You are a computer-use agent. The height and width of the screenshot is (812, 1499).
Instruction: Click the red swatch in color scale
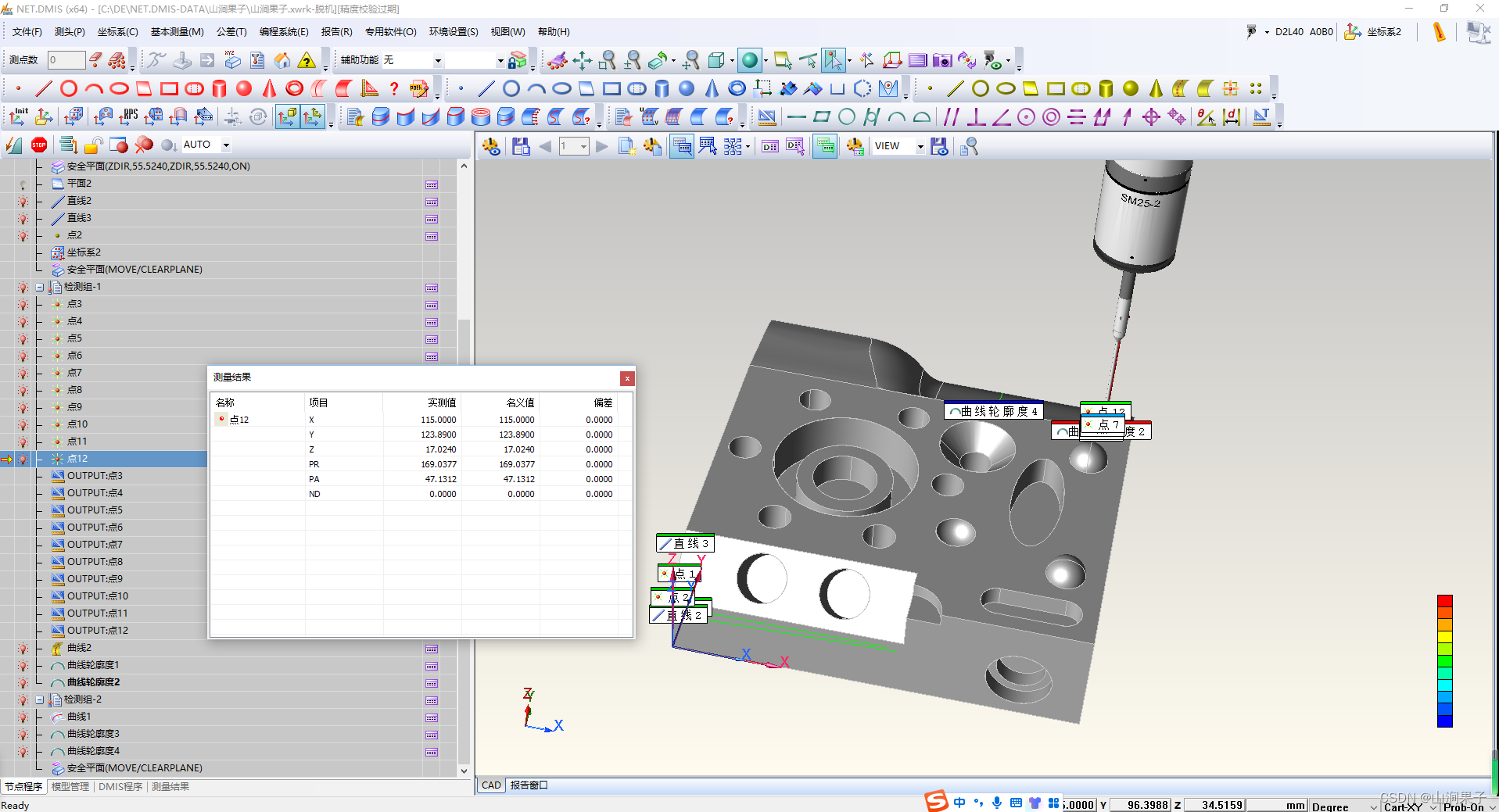[1444, 601]
